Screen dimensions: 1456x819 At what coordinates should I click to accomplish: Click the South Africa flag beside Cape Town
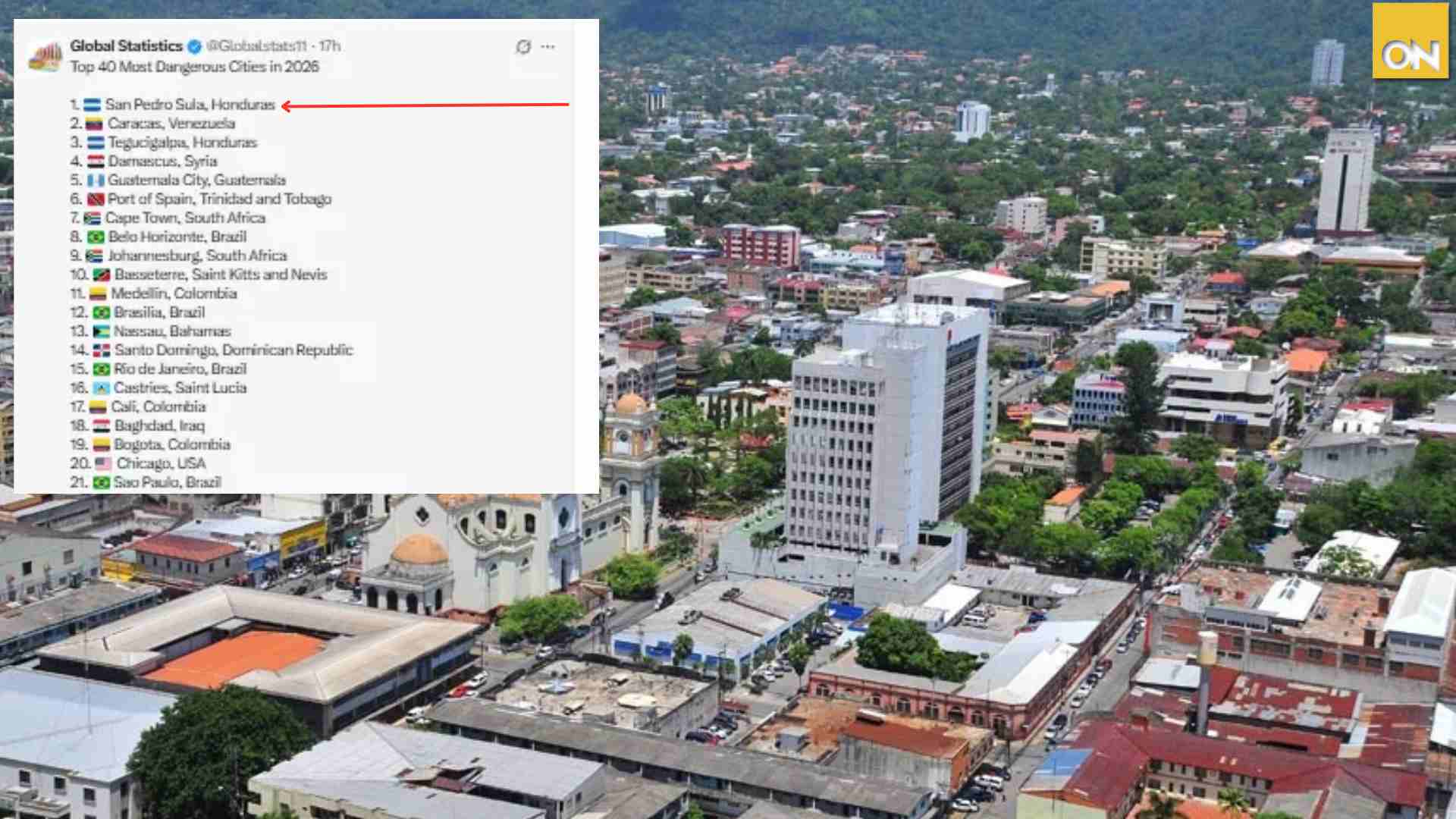coord(93,219)
